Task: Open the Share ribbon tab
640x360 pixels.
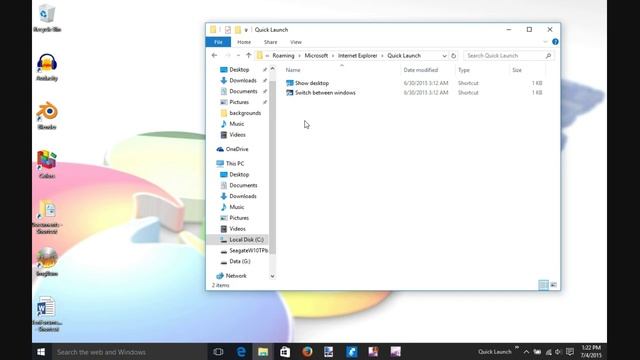Action: pyautogui.click(x=270, y=42)
